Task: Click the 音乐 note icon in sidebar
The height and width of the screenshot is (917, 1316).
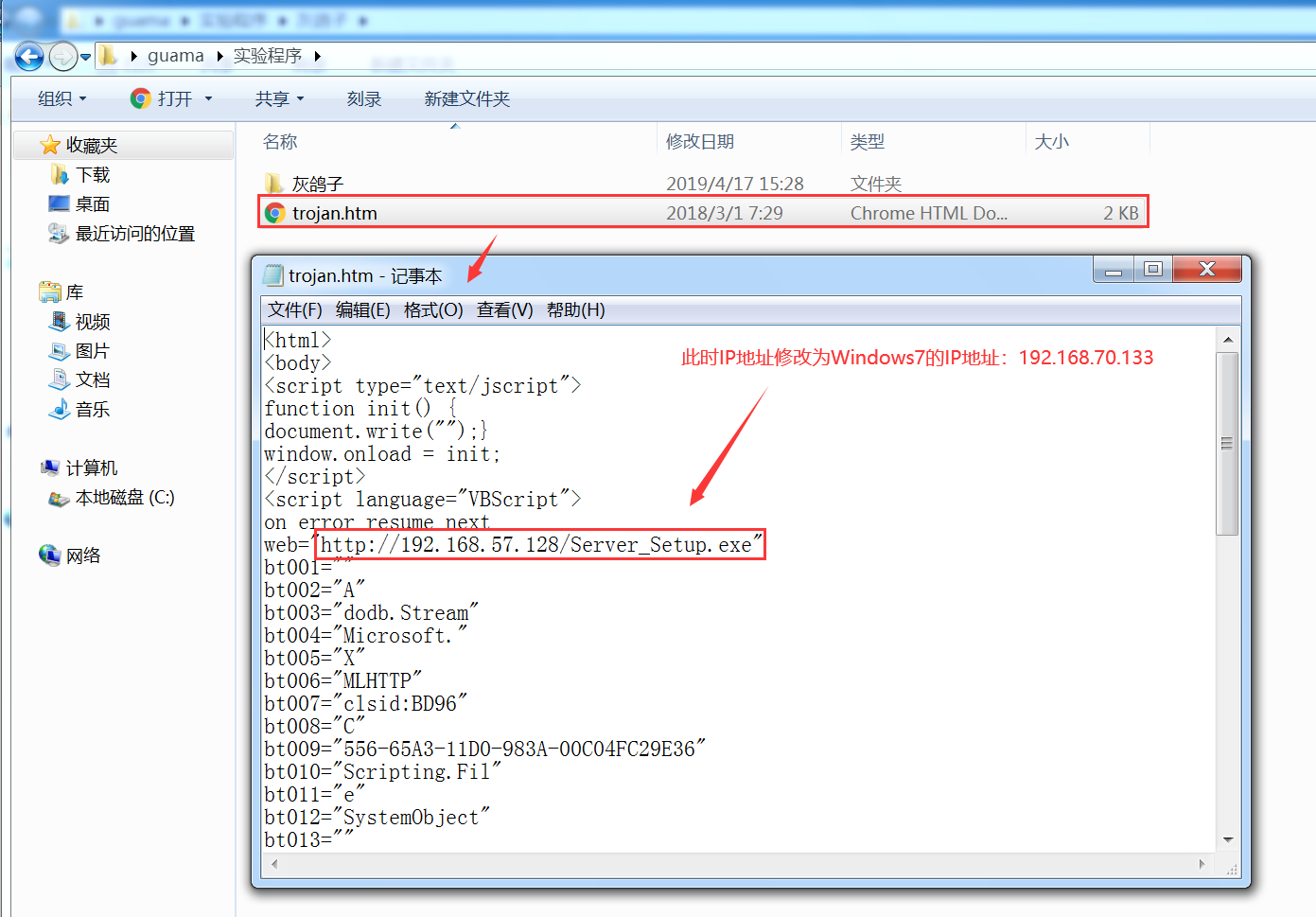Action: [60, 409]
